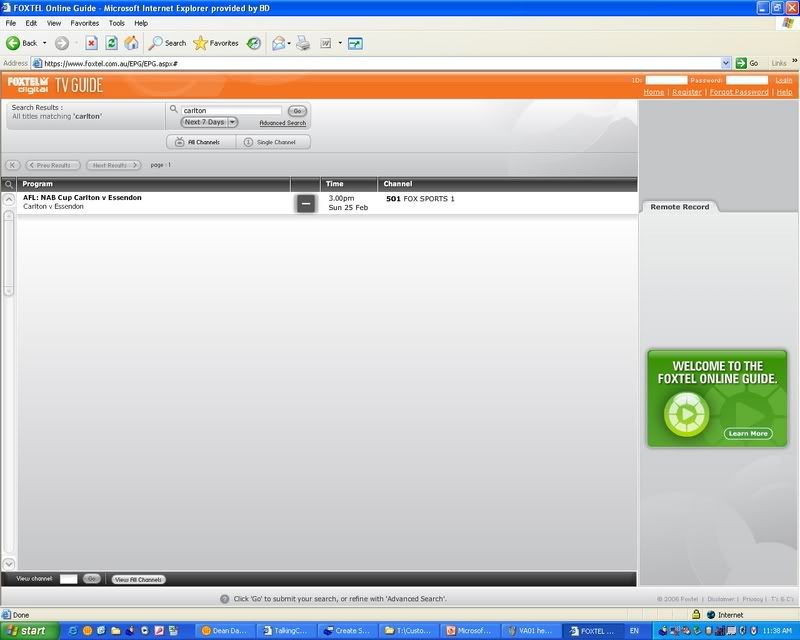Screen dimensions: 800x640
Task: Focus the ID login input field
Action: (x=666, y=80)
